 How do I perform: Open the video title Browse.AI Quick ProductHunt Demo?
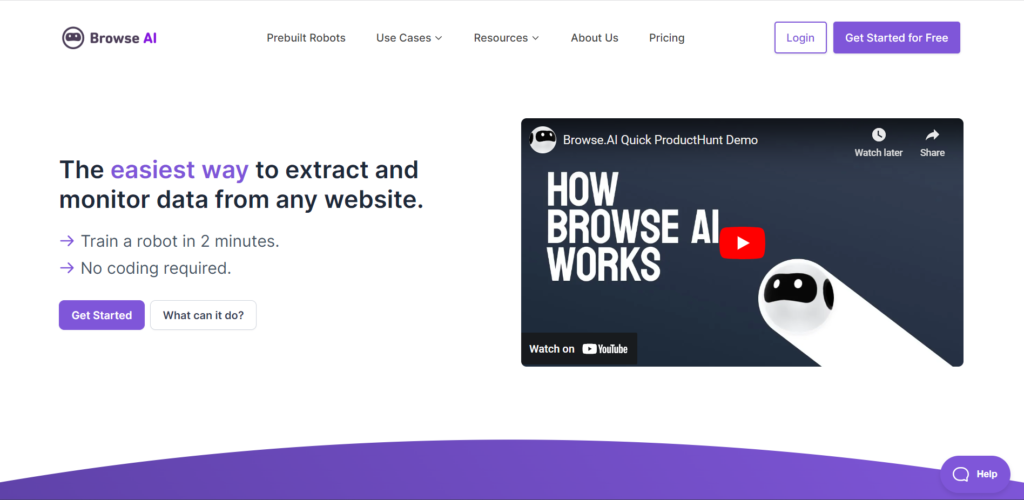click(660, 140)
